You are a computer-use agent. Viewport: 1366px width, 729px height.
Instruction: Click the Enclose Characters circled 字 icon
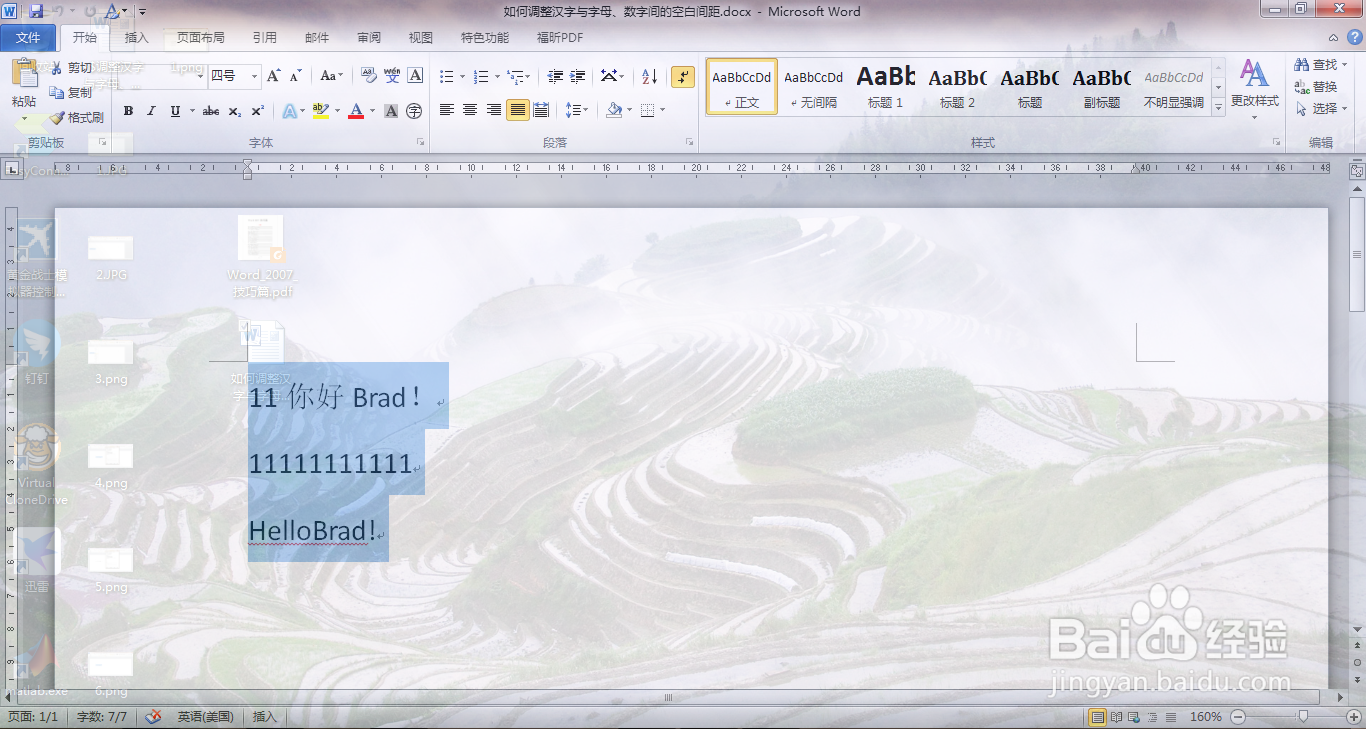415,111
